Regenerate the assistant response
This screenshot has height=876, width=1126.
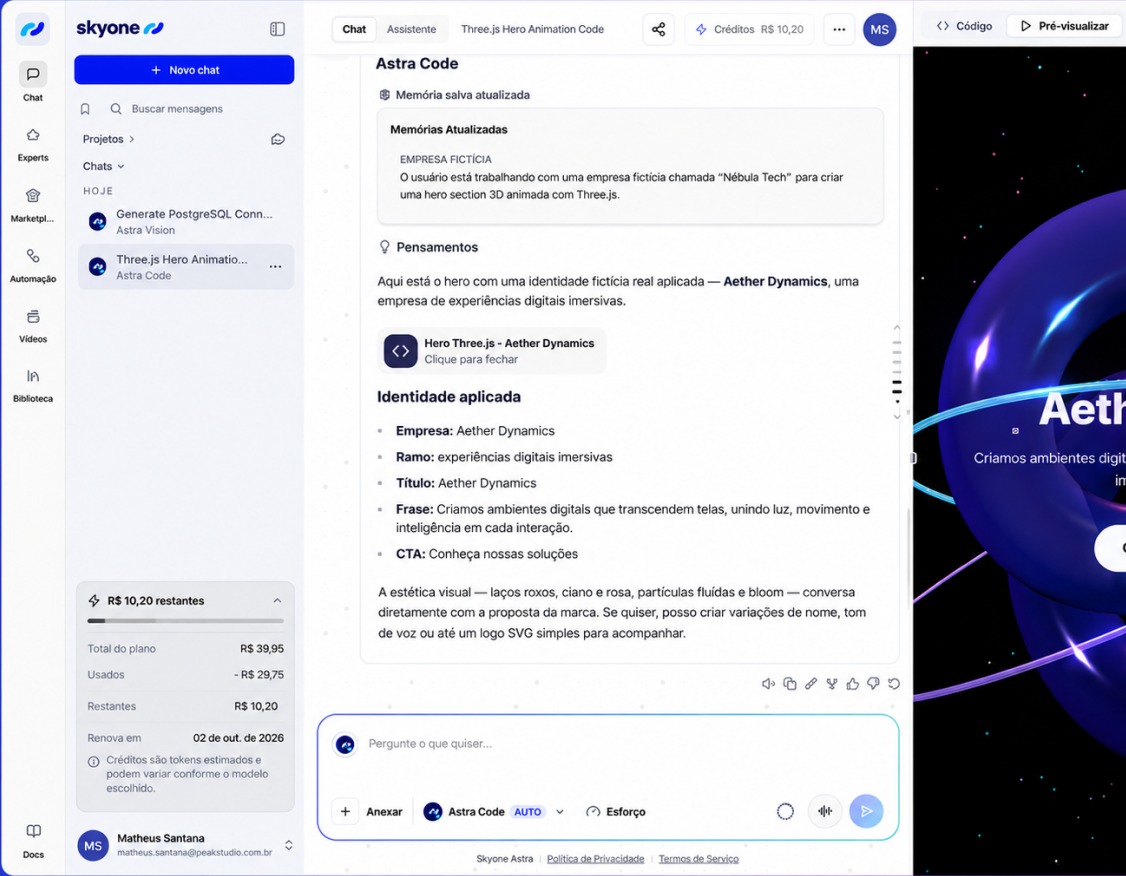point(894,684)
